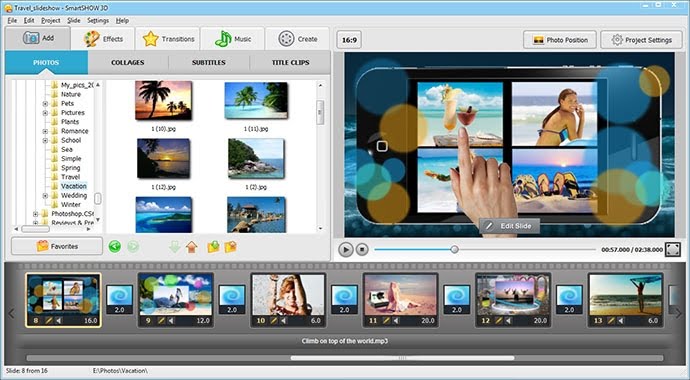The width and height of the screenshot is (690, 380).
Task: Click folder icon with green arrow
Action: click(213, 247)
